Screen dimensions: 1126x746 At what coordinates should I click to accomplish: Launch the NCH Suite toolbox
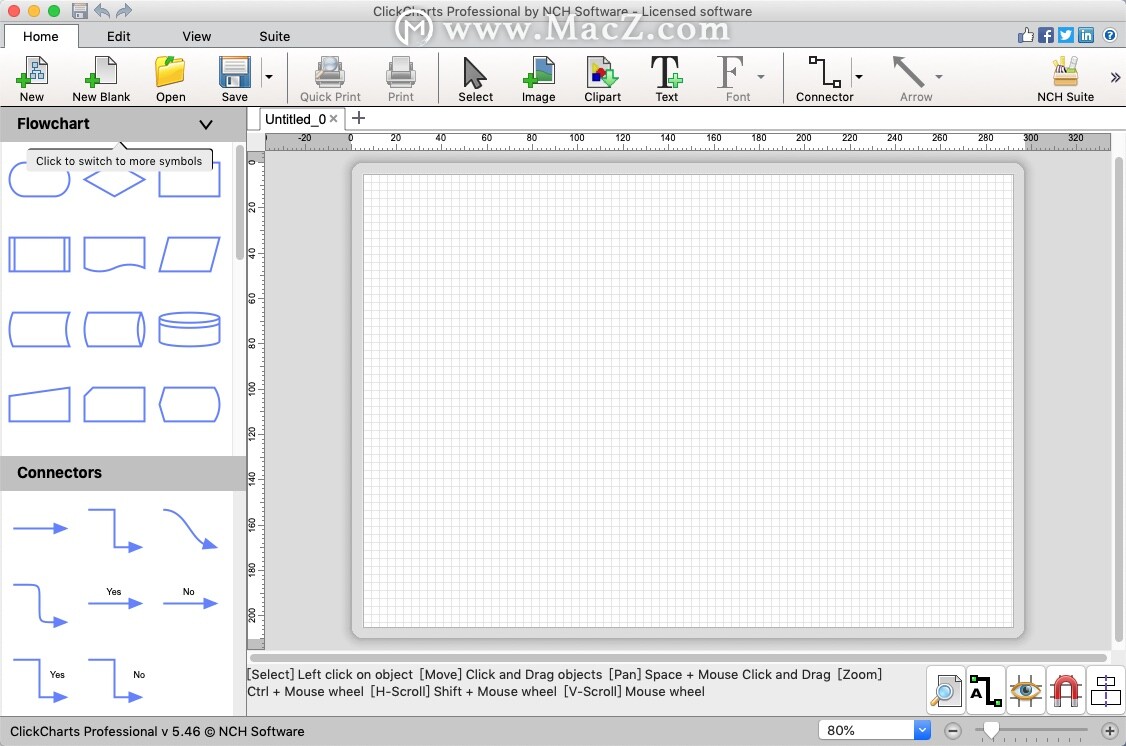tap(1065, 78)
